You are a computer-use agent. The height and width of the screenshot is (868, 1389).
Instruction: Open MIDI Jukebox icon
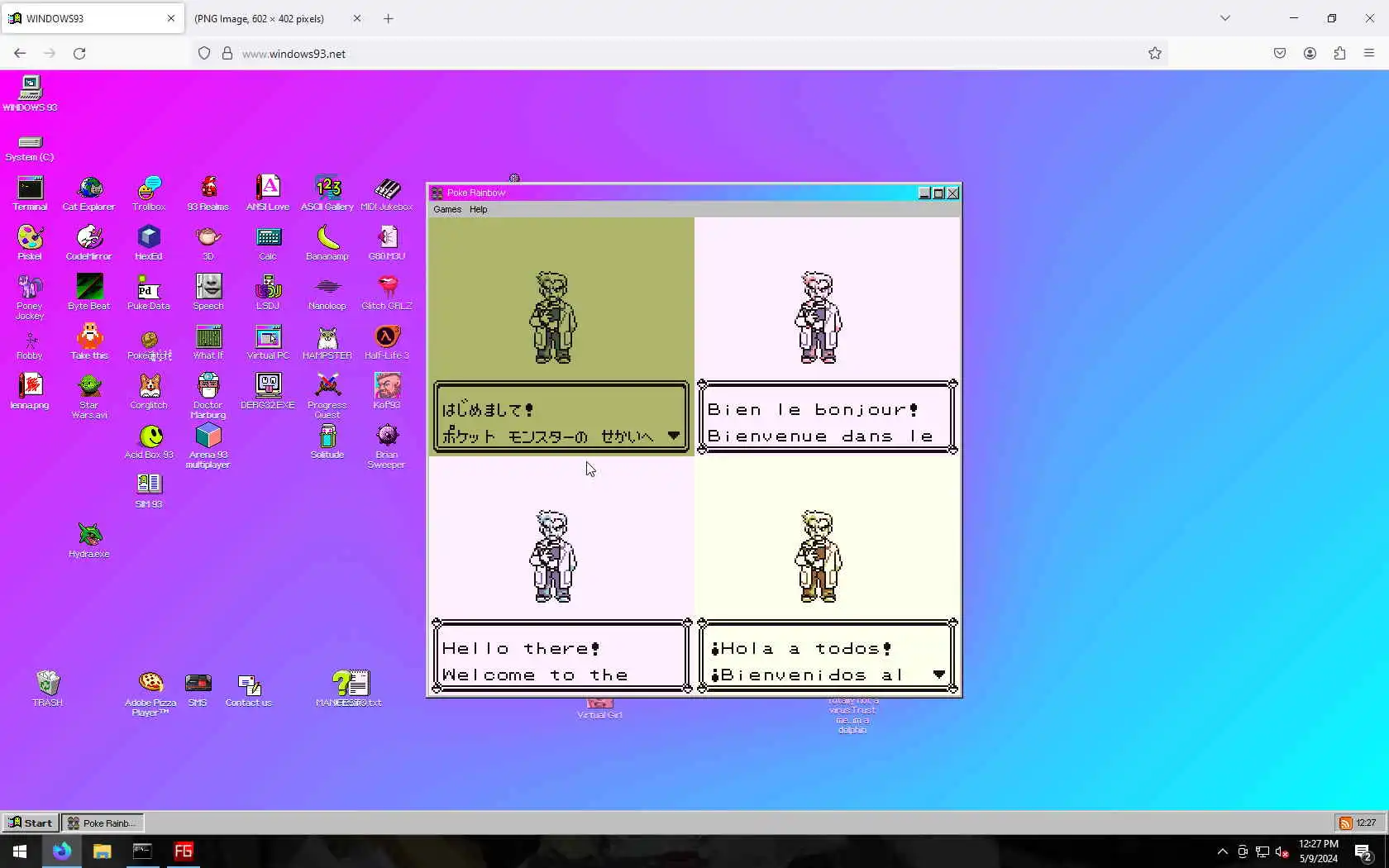[x=387, y=194]
